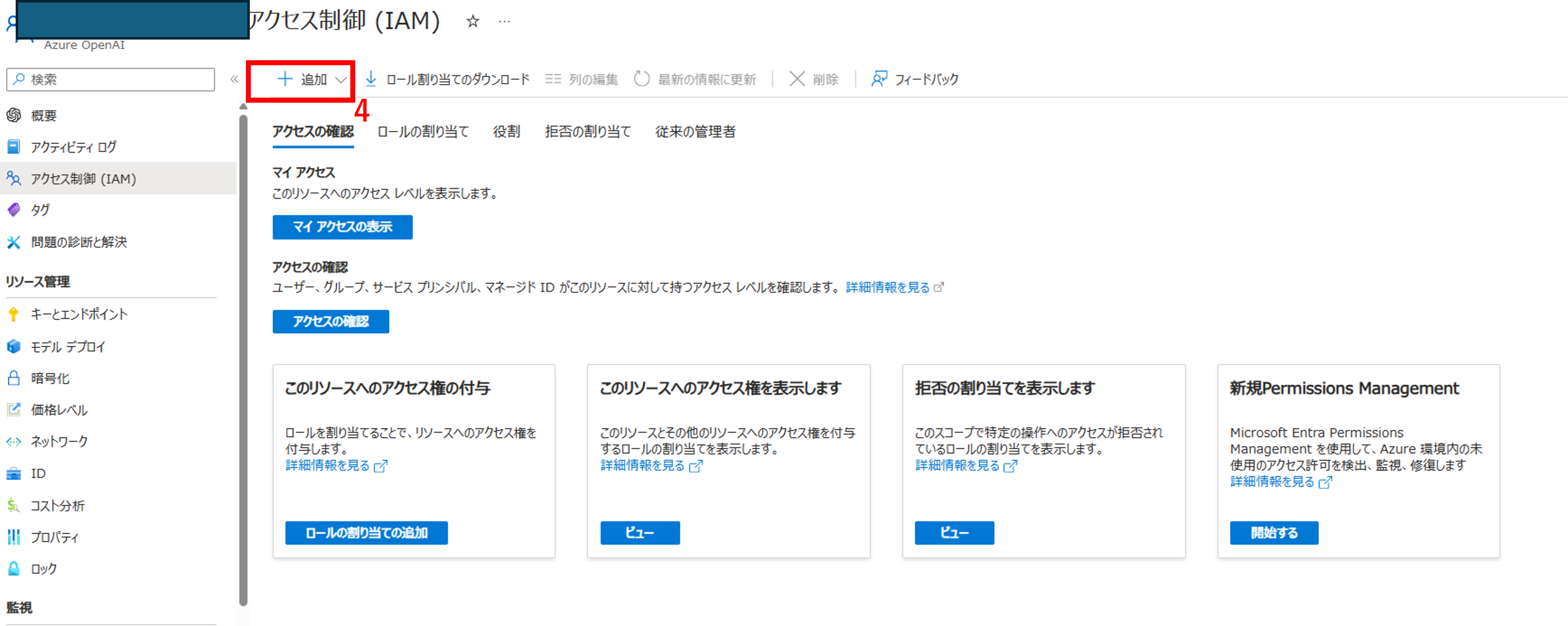This screenshot has height=626, width=1568.
Task: Open the ロック settings page
Action: click(x=43, y=568)
